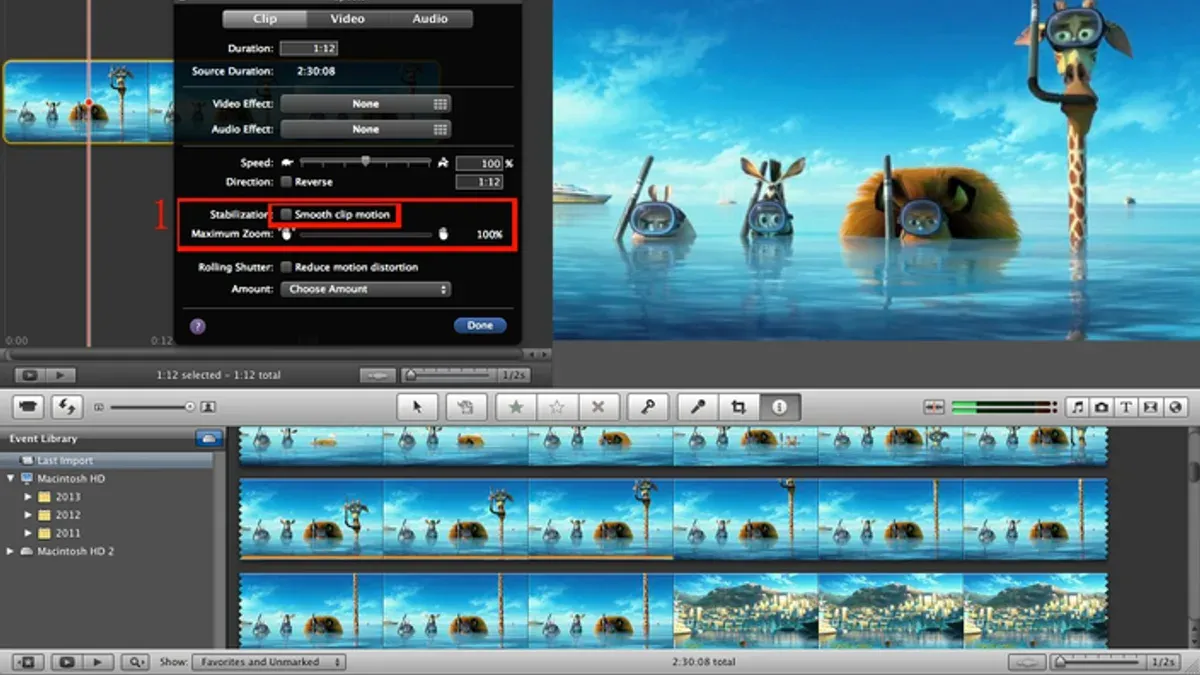Open the titles browser T icon

pyautogui.click(x=1126, y=407)
